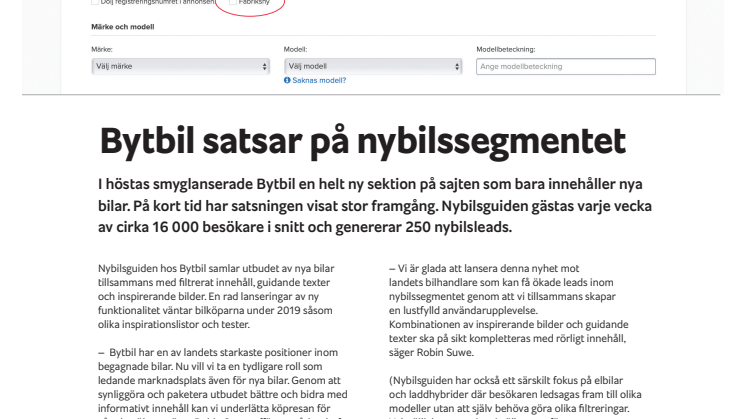Open the Välj modell dropdown
The image size is (746, 419).
373,67
